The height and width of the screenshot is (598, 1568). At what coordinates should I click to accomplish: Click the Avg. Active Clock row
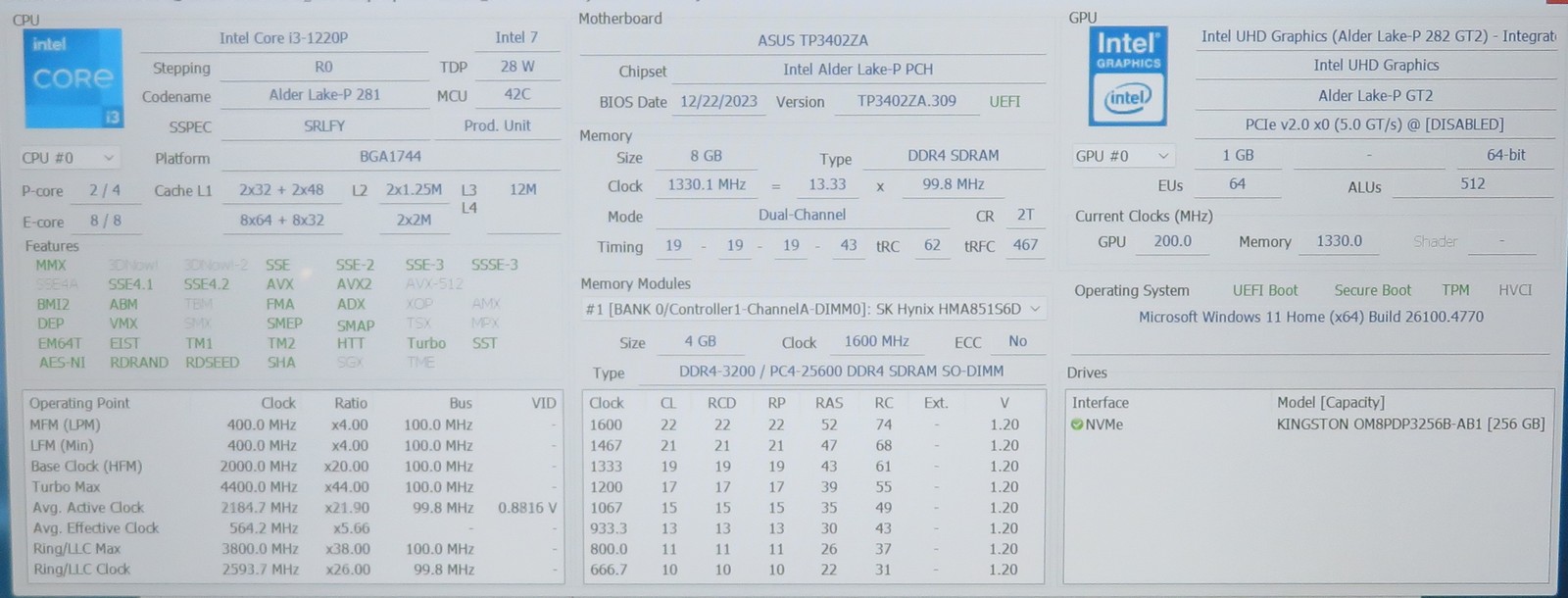pos(293,508)
